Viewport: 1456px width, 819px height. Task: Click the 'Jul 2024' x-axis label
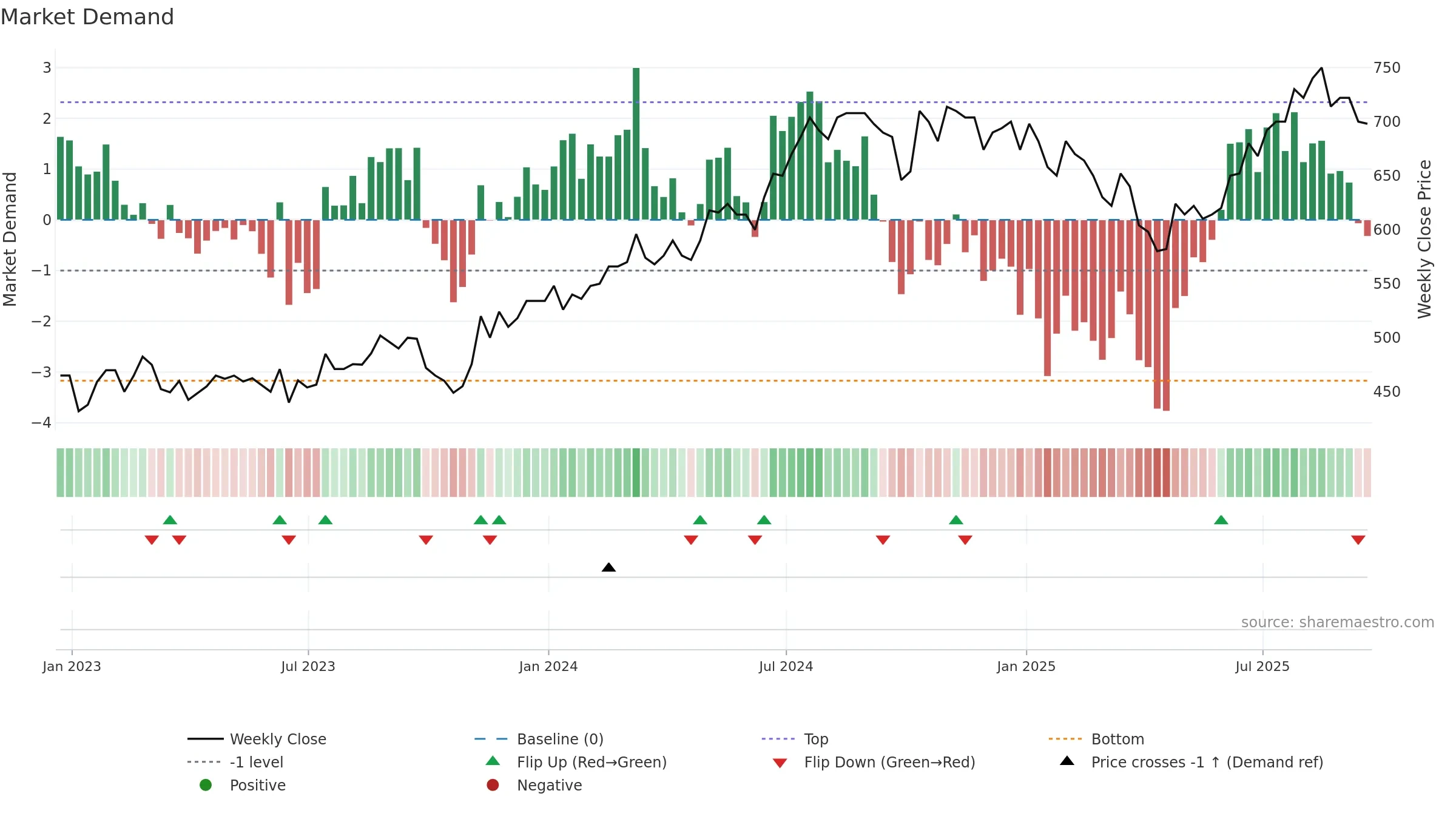tap(786, 666)
